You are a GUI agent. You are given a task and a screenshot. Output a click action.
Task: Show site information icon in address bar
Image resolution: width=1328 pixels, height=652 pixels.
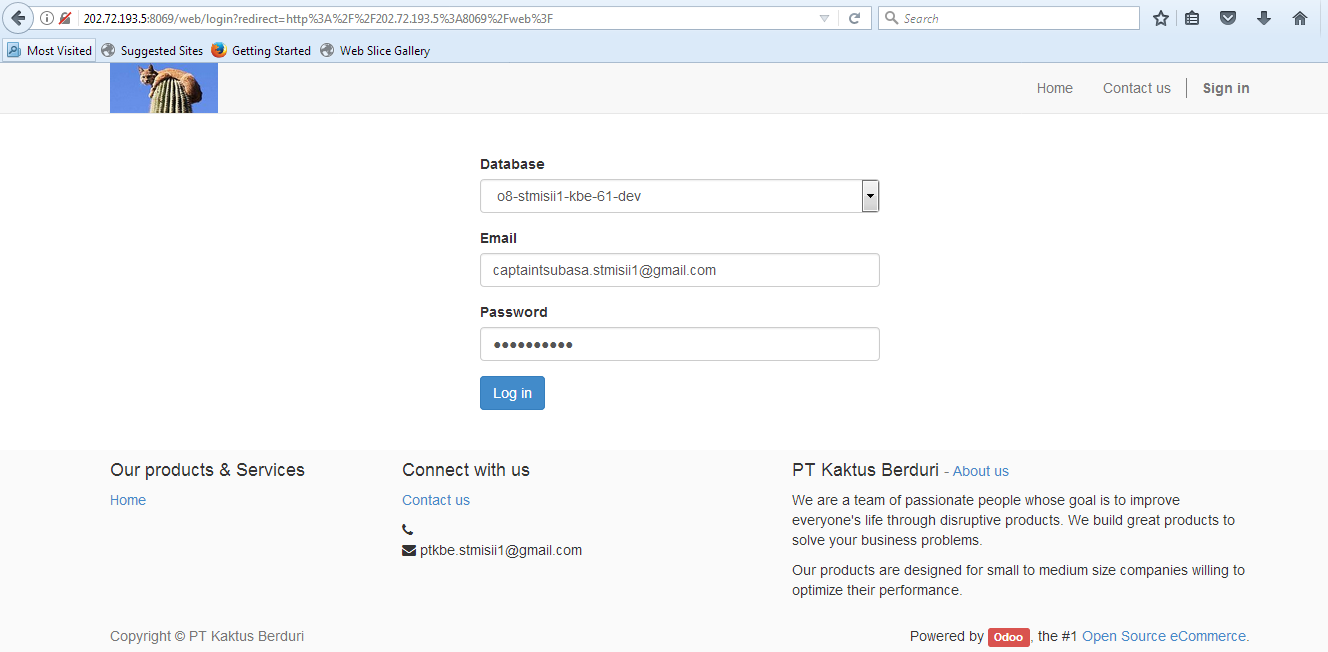(x=47, y=18)
